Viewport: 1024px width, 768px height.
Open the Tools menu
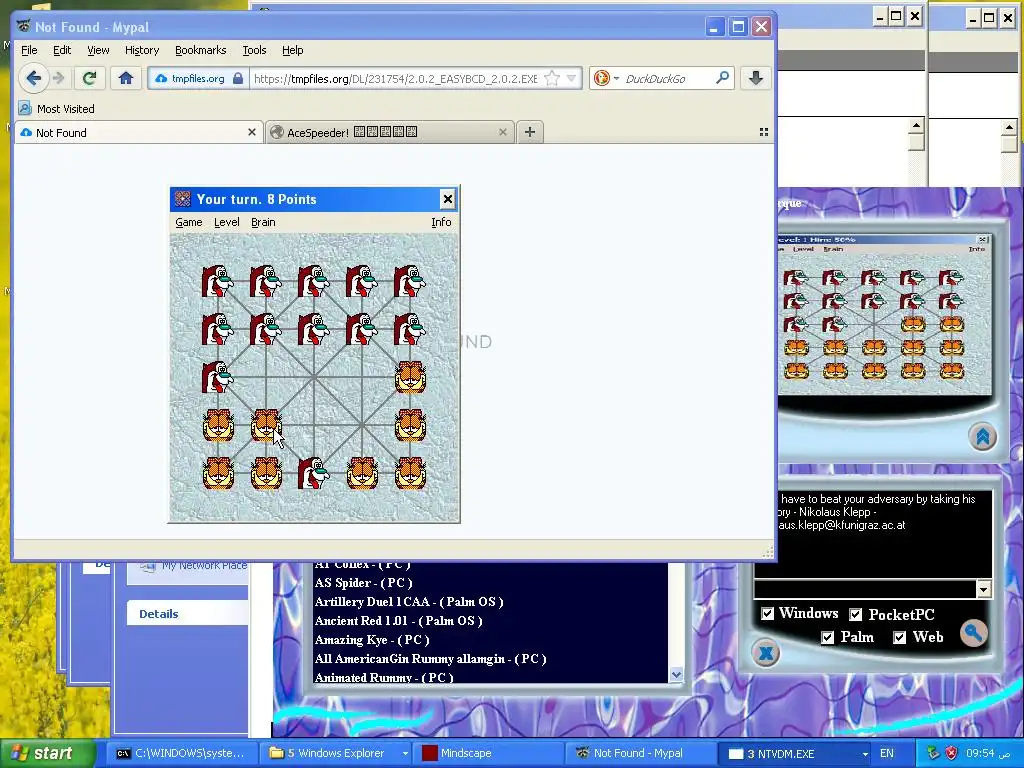(254, 50)
